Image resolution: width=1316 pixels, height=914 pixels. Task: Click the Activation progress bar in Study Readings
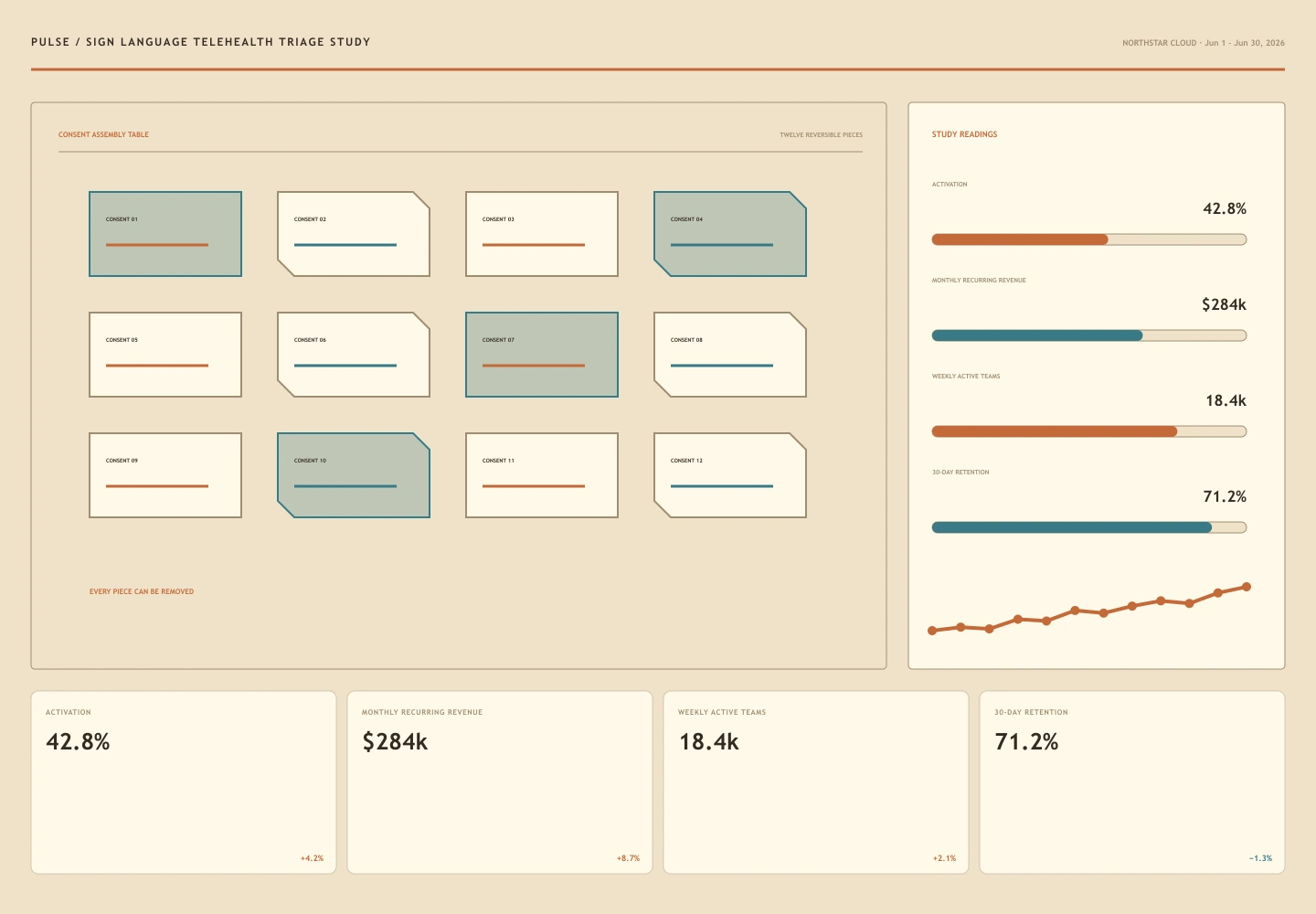click(x=1089, y=239)
